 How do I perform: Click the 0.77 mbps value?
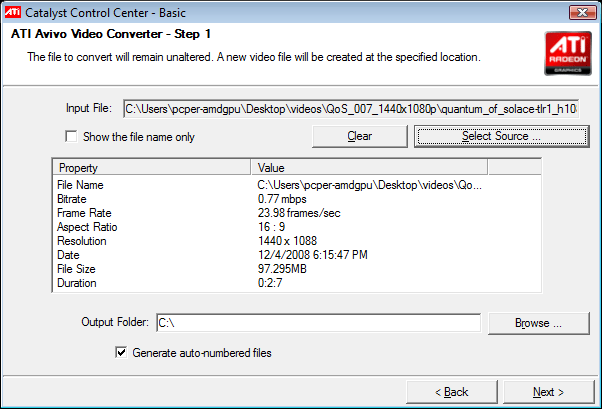282,199
